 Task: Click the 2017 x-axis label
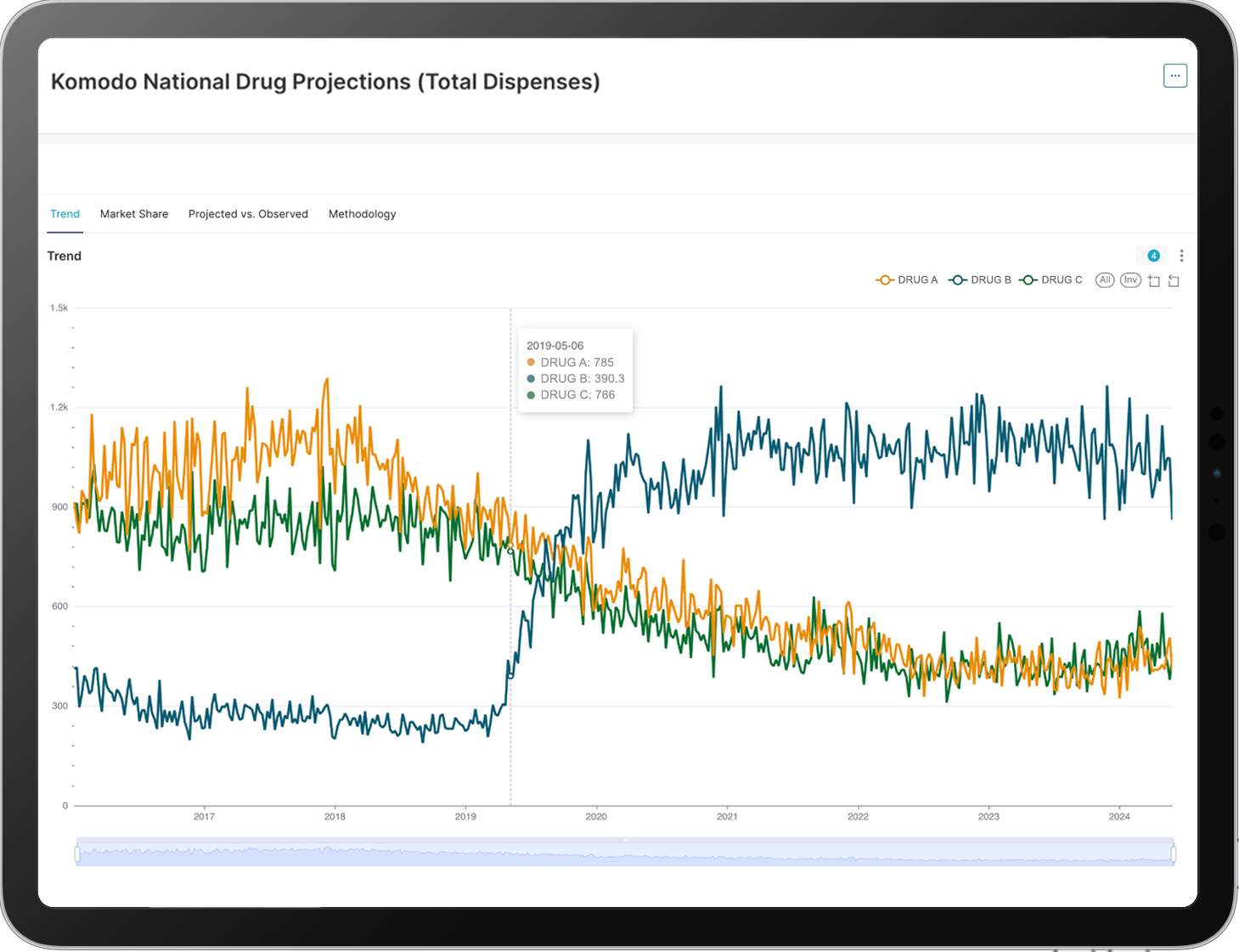point(204,816)
